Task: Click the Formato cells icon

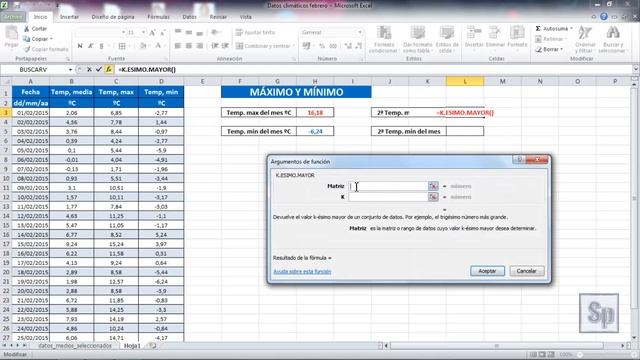Action: [x=517, y=33]
